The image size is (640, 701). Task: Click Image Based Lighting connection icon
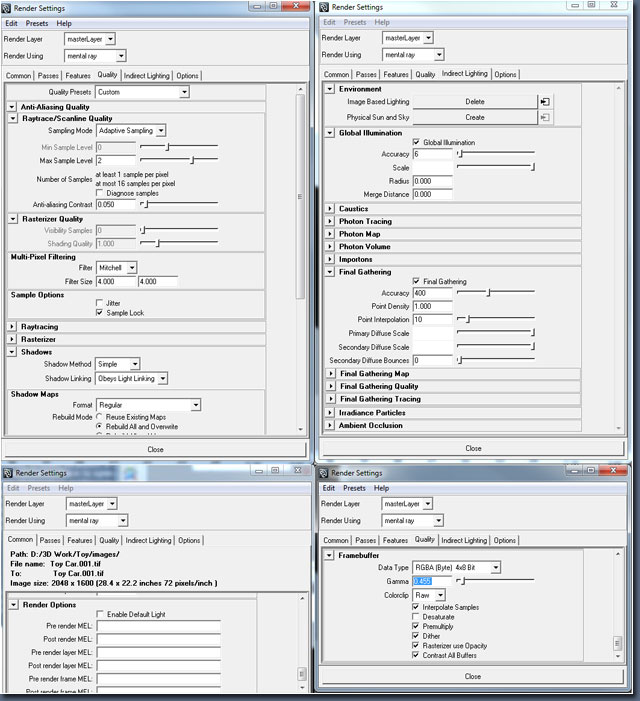tap(545, 102)
